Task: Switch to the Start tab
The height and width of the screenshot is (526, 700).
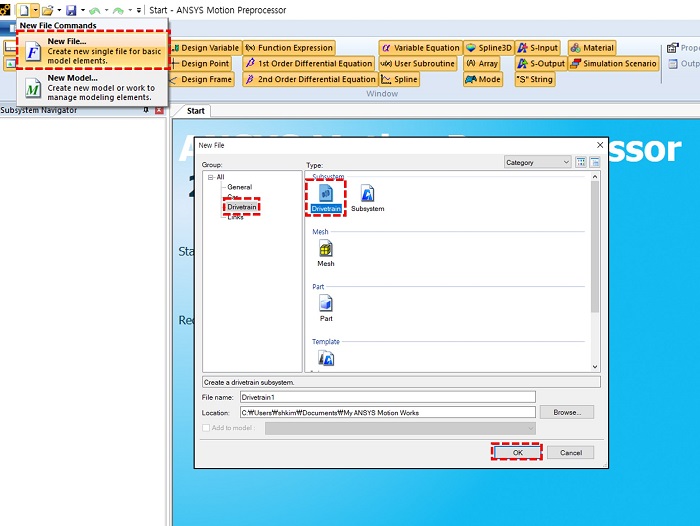Action: tap(196, 111)
